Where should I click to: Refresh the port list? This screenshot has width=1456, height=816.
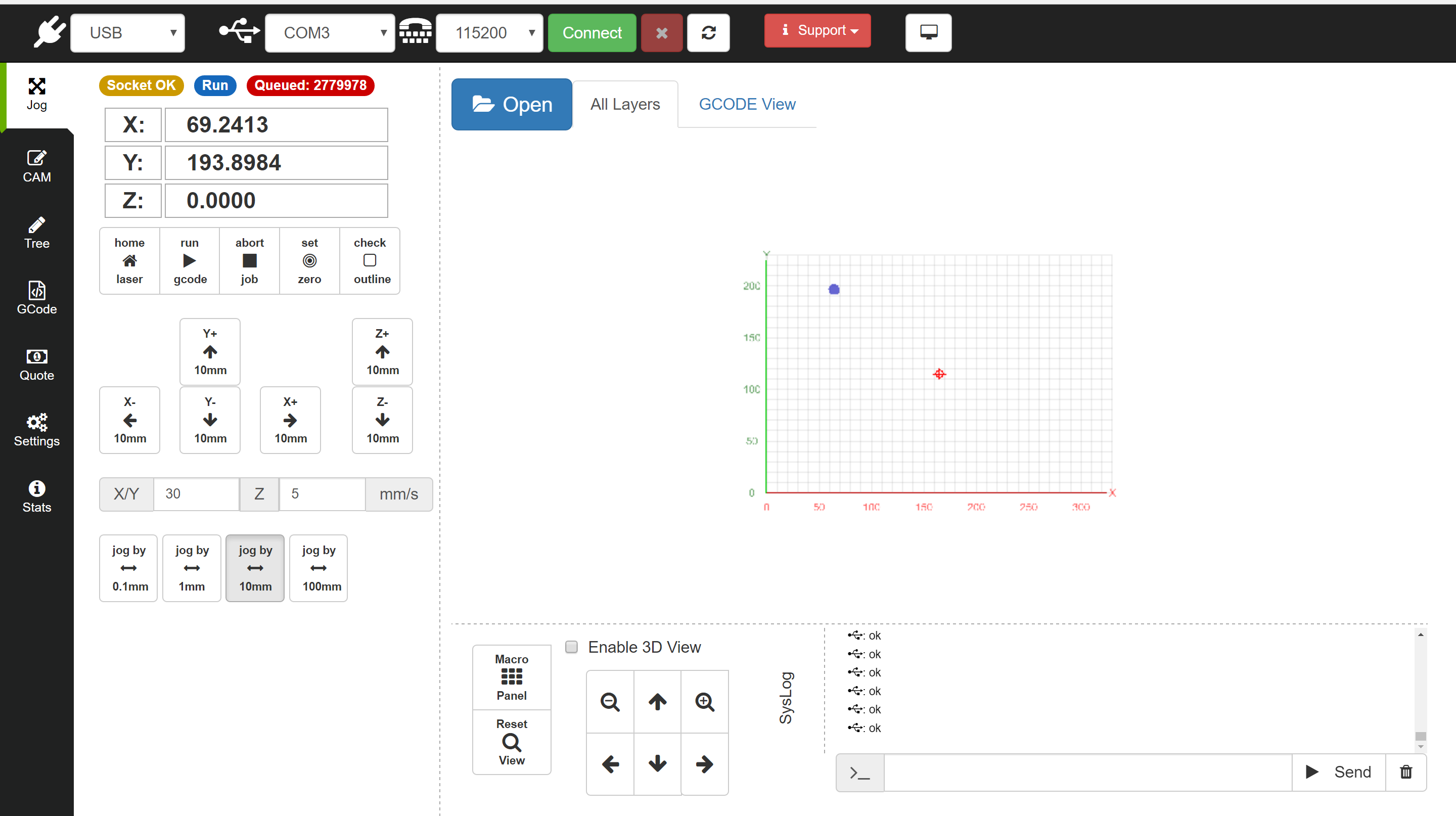[x=708, y=33]
